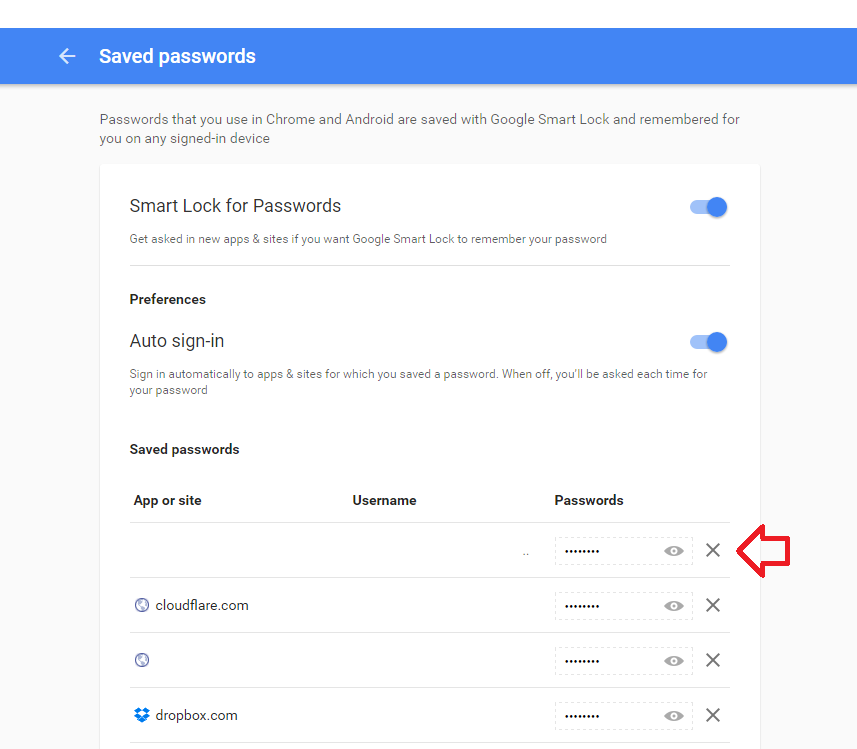The image size is (857, 749).
Task: Open the cloudflare.com site link
Action: point(202,605)
